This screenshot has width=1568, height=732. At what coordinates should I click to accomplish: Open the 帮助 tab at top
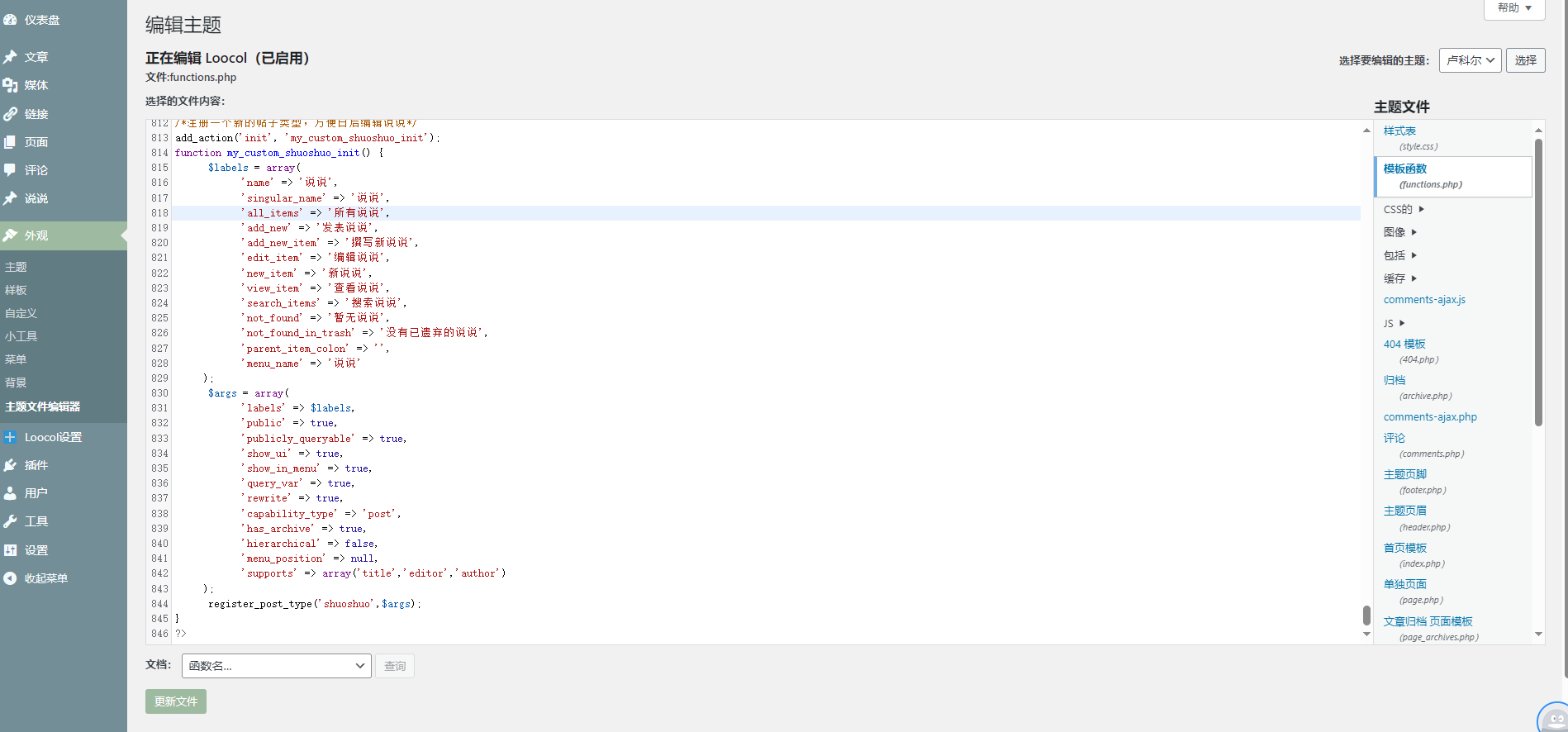coord(1514,8)
